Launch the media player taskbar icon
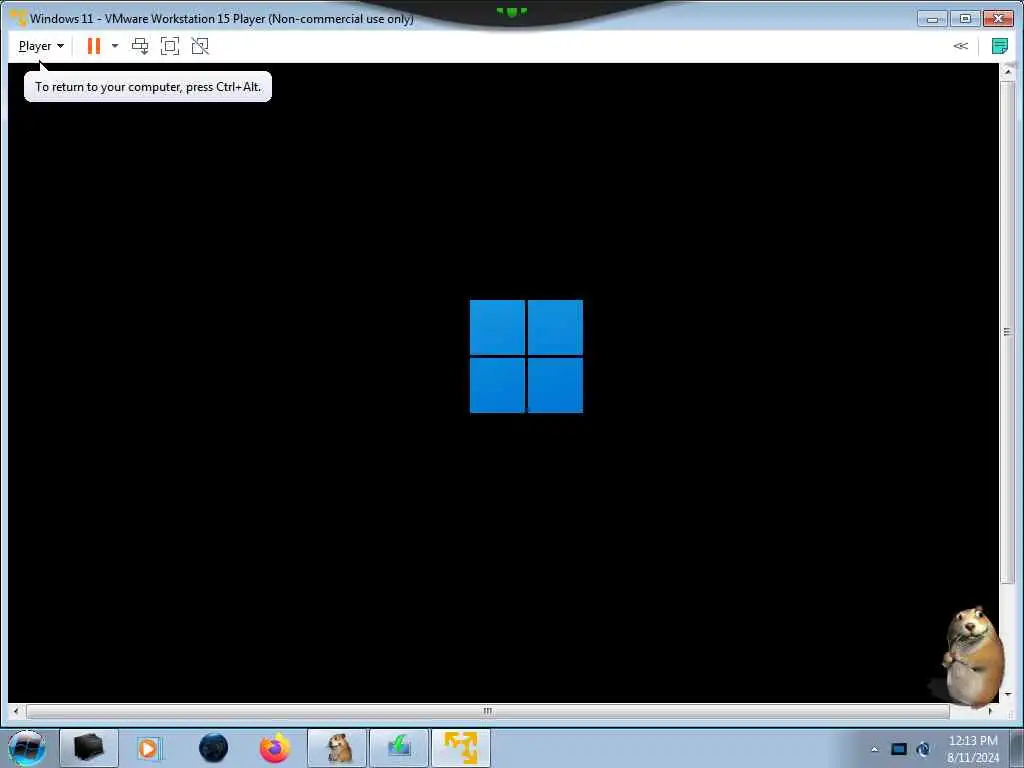Image resolution: width=1024 pixels, height=768 pixels. tap(150, 748)
